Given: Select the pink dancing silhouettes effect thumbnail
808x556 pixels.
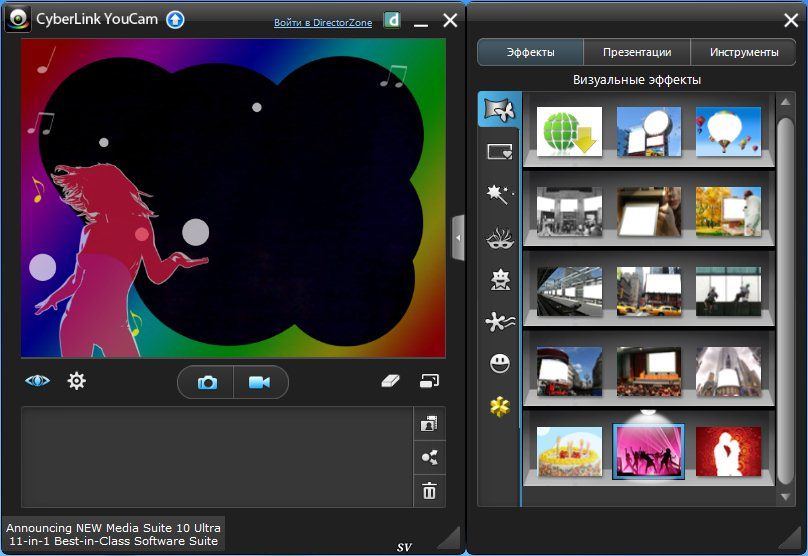Looking at the screenshot, I should pyautogui.click(x=648, y=451).
